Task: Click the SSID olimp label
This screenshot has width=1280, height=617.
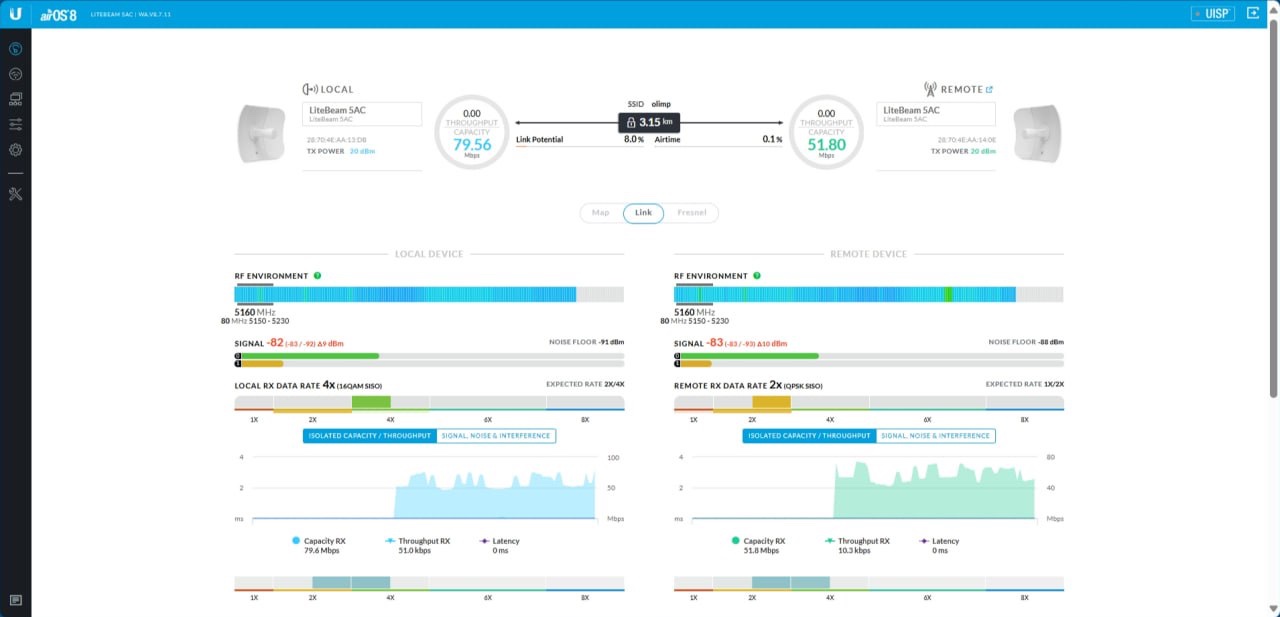Action: point(649,103)
